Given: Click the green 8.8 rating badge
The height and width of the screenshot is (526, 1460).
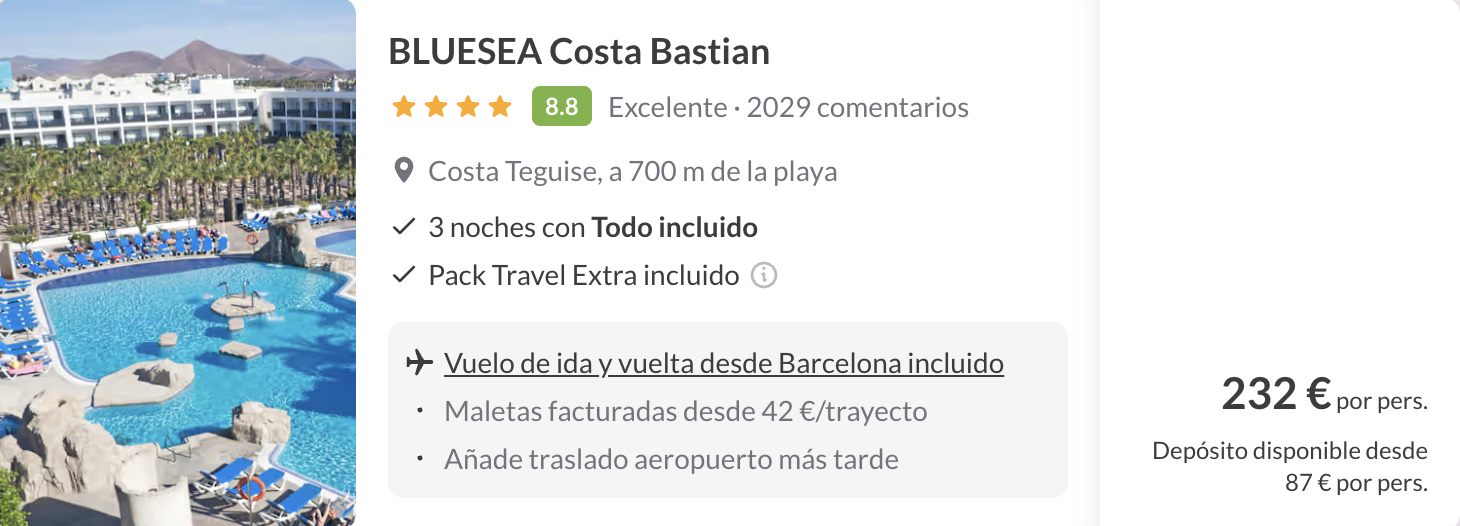Looking at the screenshot, I should [x=562, y=107].
